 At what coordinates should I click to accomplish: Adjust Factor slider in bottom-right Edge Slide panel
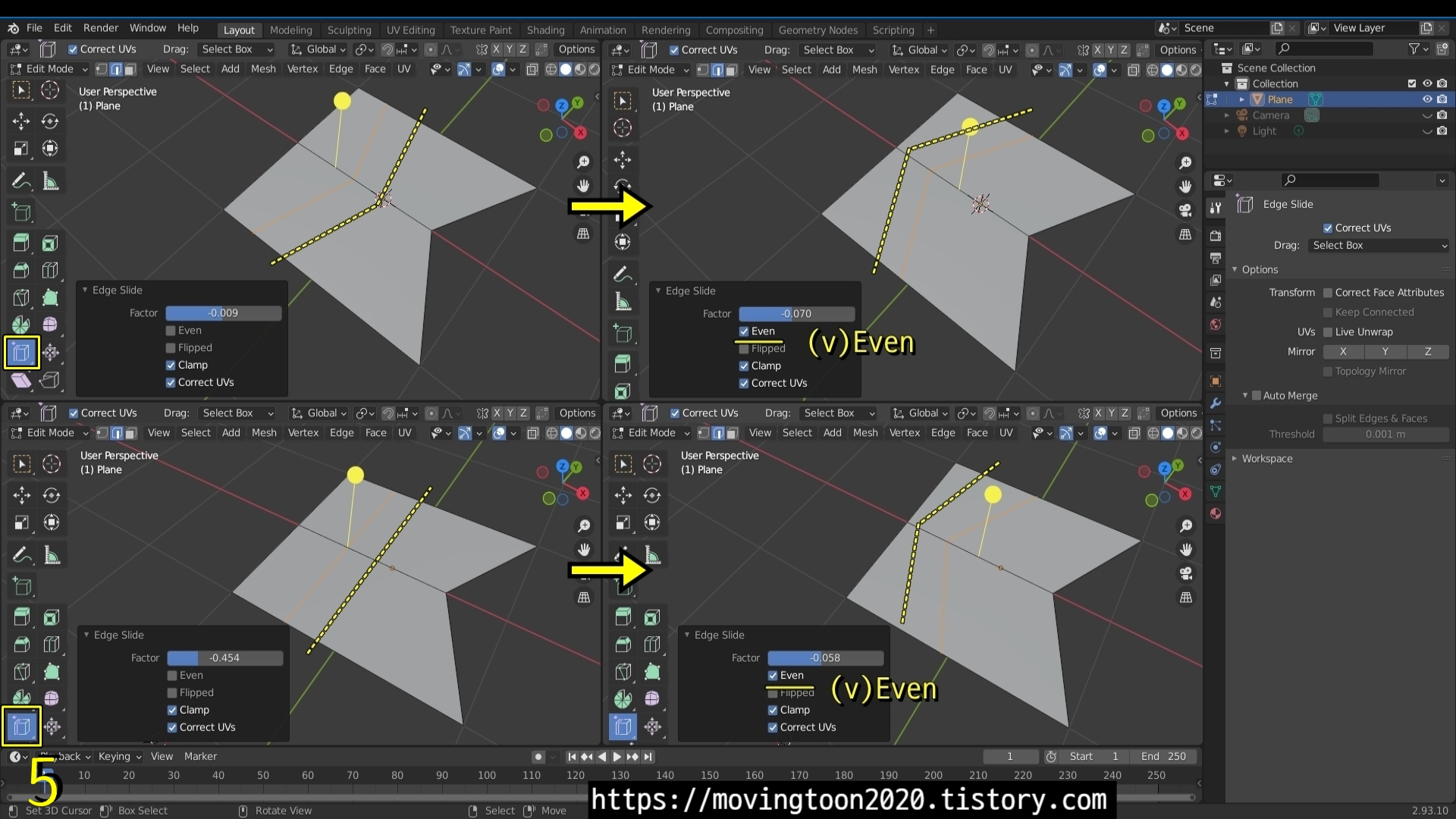[x=826, y=658]
